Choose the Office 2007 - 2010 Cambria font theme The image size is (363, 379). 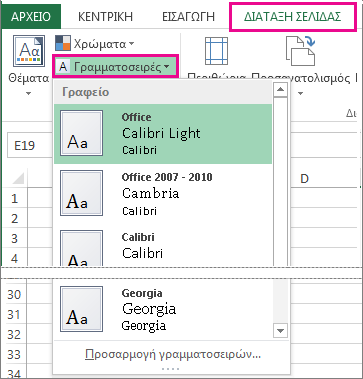pyautogui.click(x=163, y=194)
